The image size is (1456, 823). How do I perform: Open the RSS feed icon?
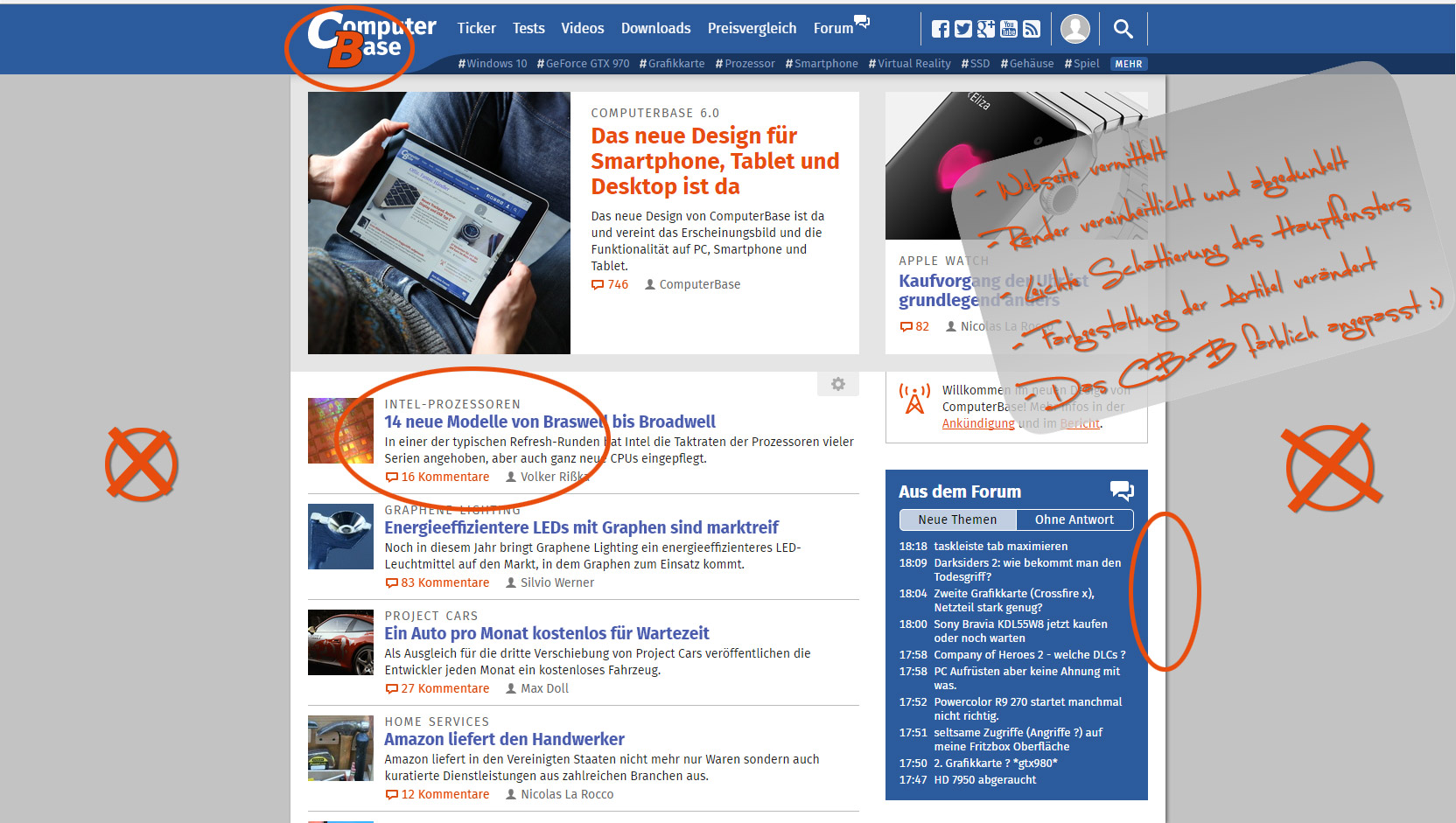(1032, 29)
